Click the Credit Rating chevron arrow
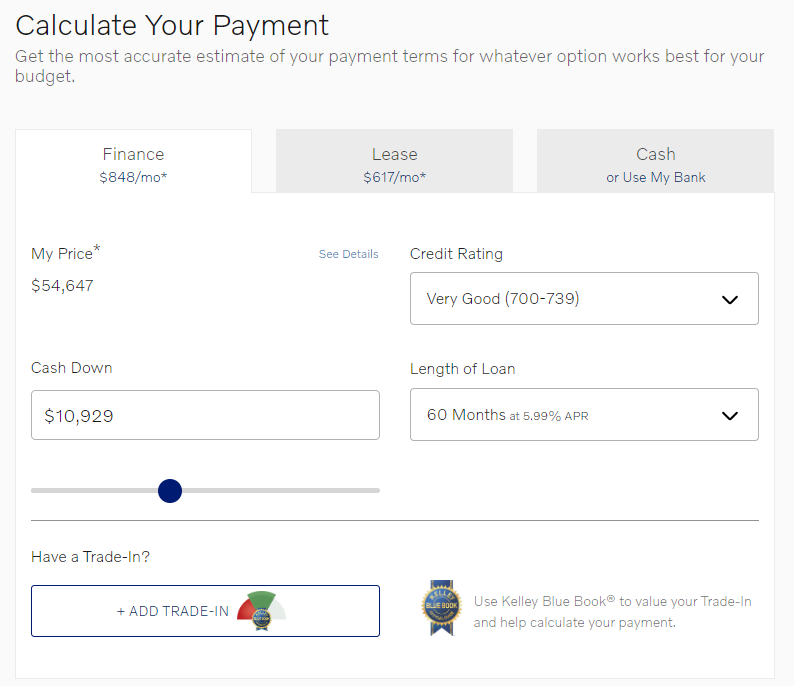 click(x=729, y=299)
